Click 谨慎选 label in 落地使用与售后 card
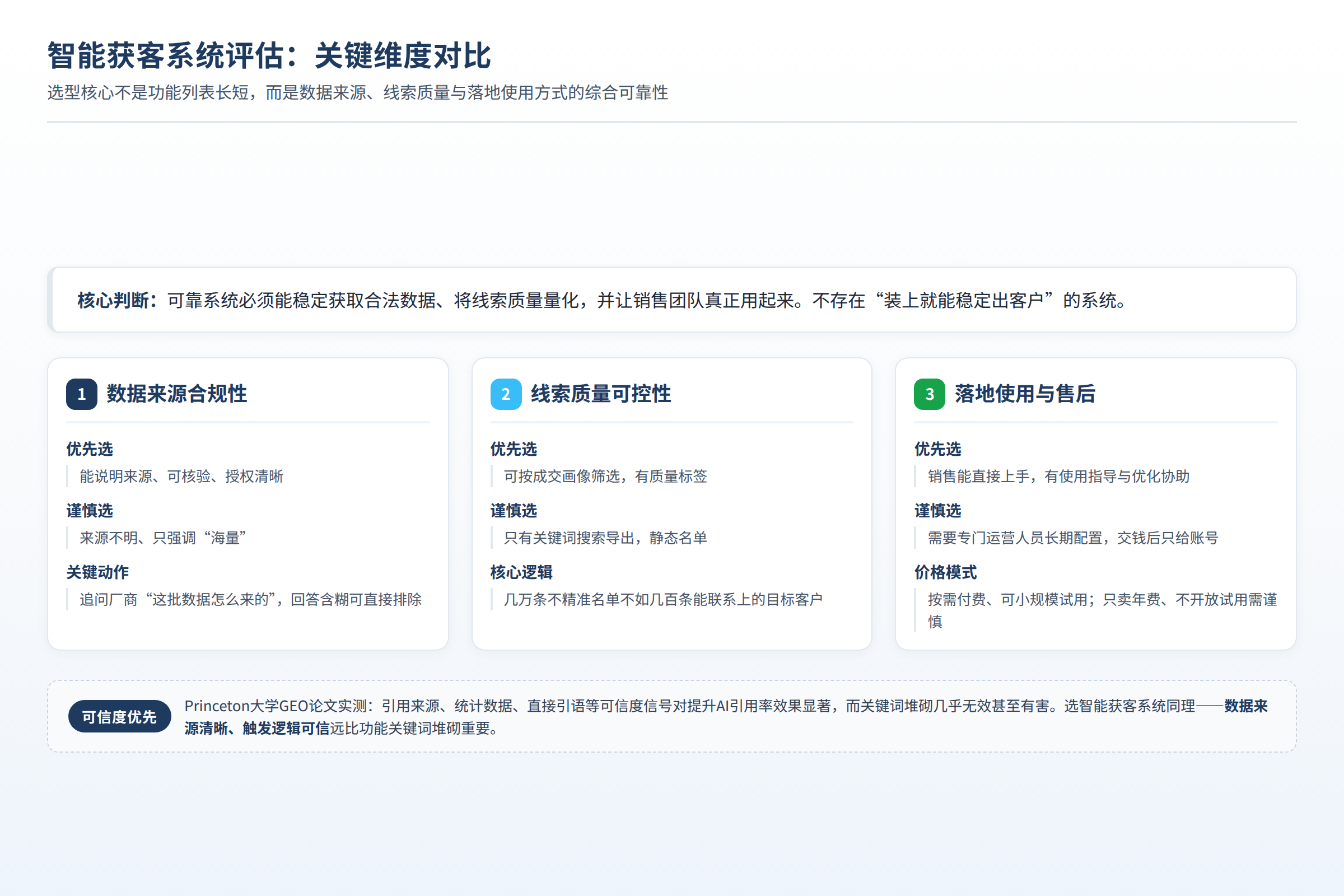Image resolution: width=1344 pixels, height=896 pixels. pyautogui.click(x=937, y=511)
